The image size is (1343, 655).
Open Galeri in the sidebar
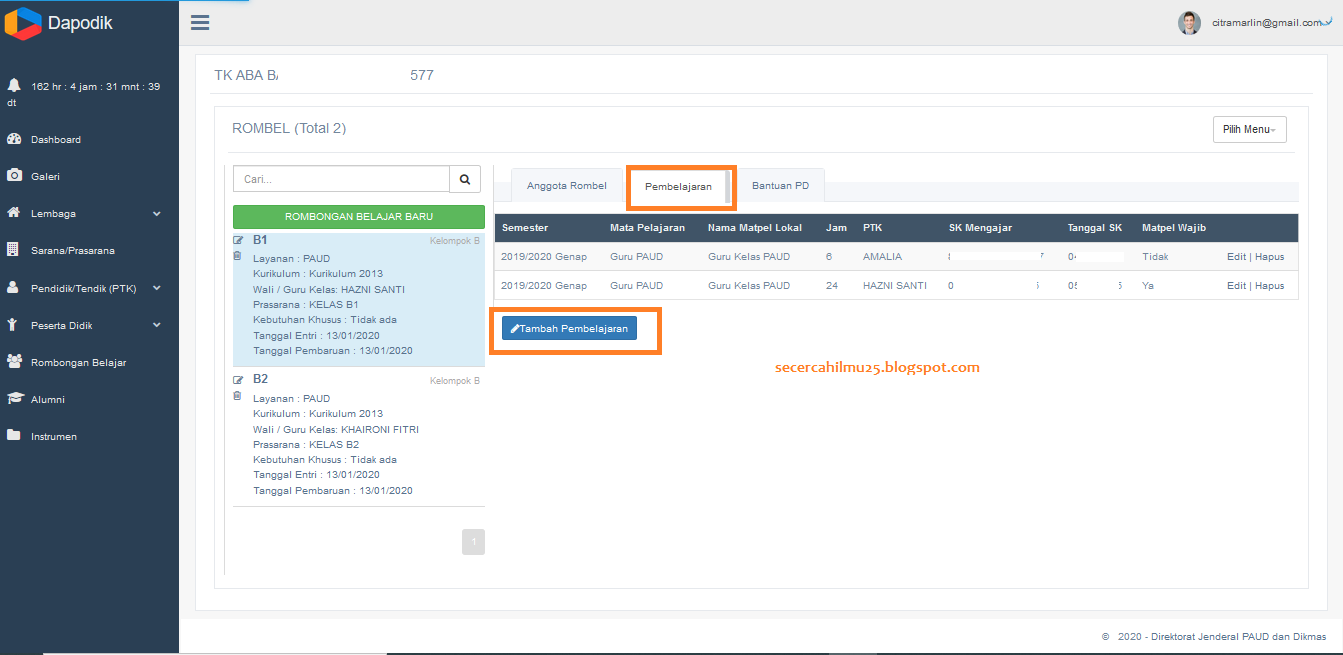[46, 176]
